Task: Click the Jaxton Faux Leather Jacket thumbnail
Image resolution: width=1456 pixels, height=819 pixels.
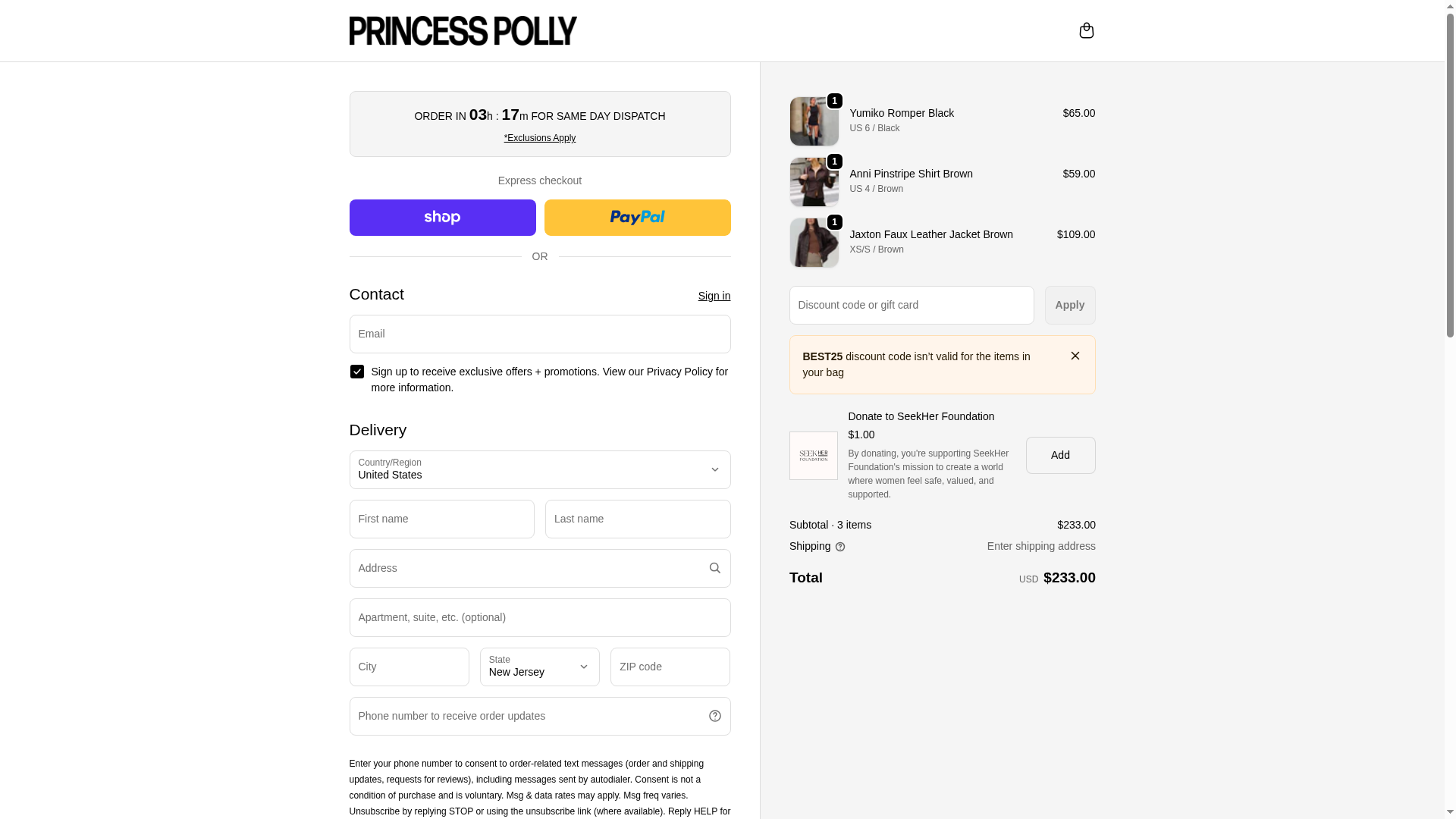Action: pyautogui.click(x=814, y=243)
